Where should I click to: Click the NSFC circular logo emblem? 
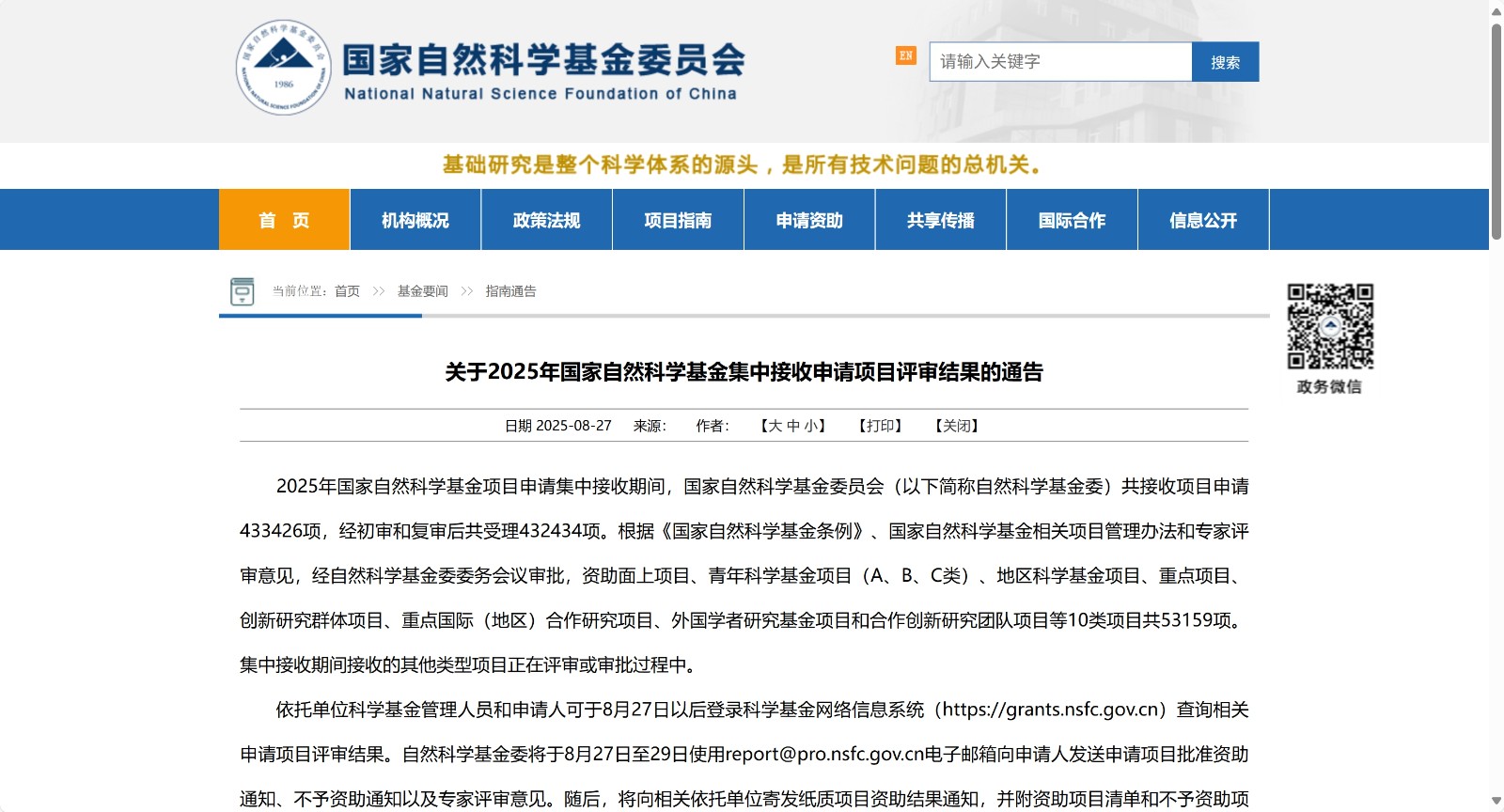point(283,68)
